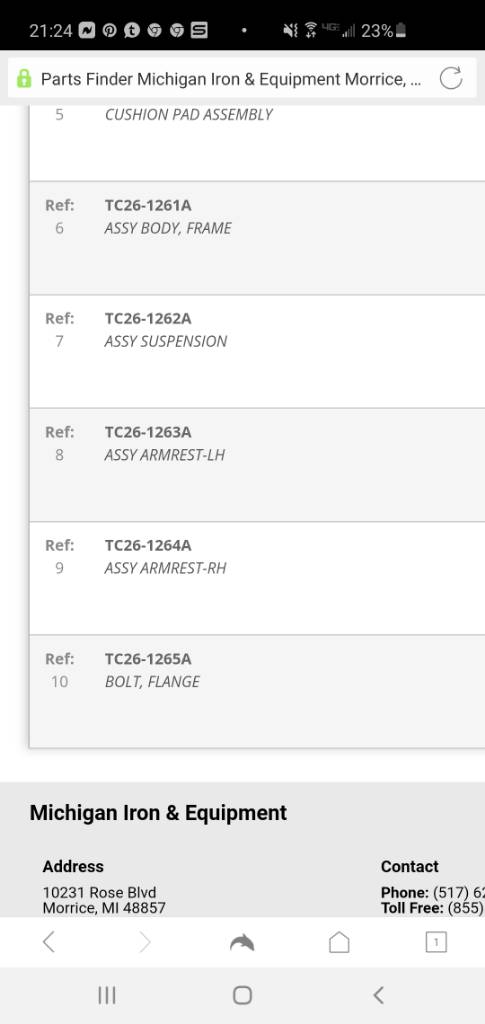Tap the browser home icon
The height and width of the screenshot is (1024, 485).
[339, 942]
